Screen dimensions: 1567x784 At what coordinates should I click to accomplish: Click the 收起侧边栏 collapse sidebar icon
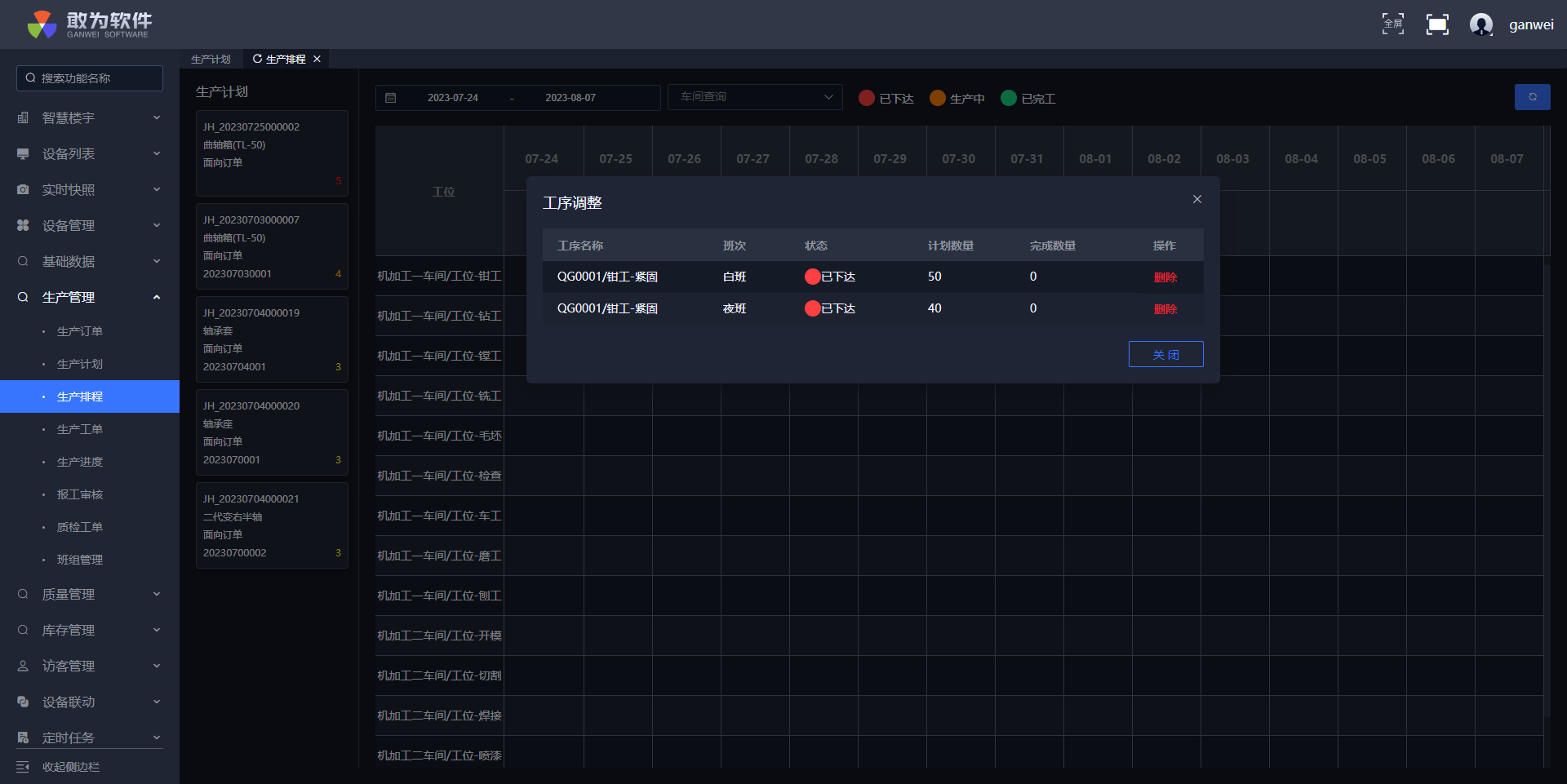point(23,767)
